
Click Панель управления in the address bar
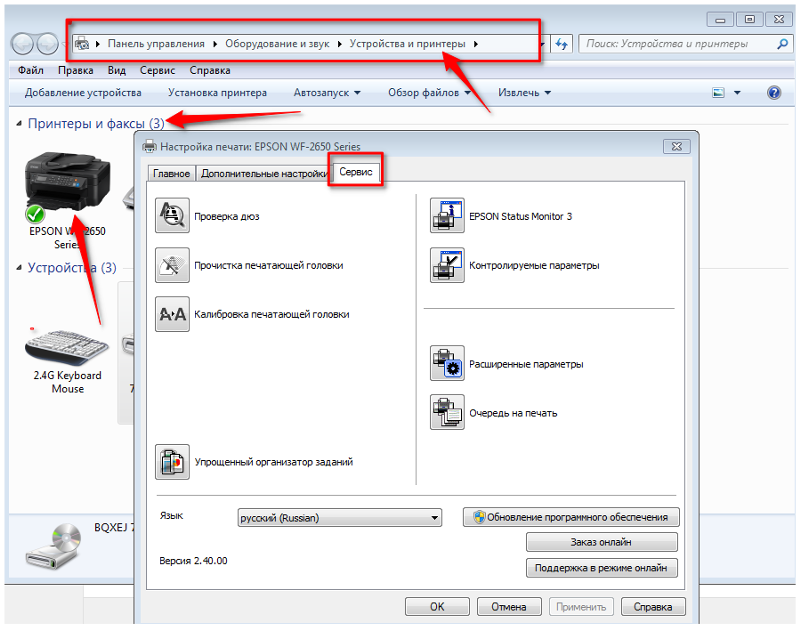point(156,44)
